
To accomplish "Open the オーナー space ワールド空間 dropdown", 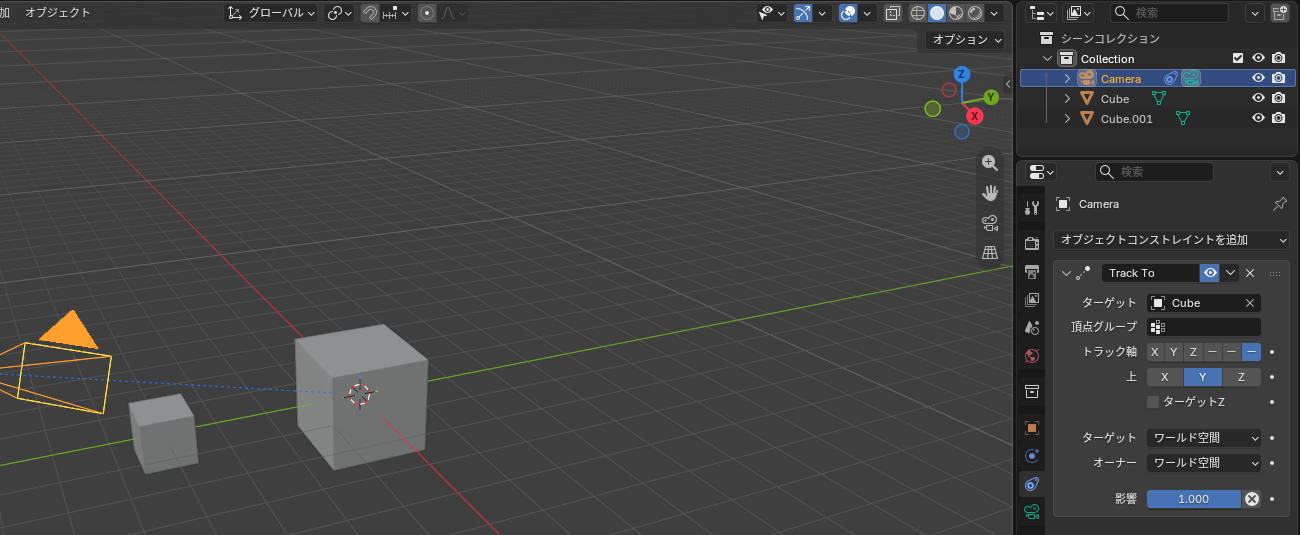I will (1204, 463).
